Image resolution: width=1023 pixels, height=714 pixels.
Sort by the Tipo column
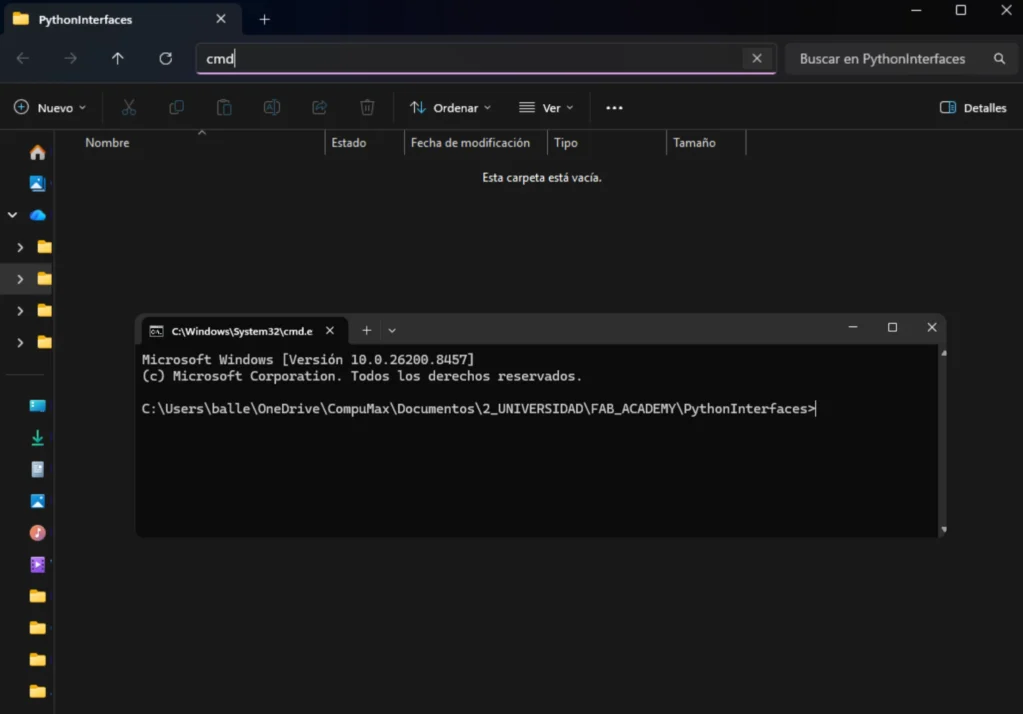coord(566,142)
